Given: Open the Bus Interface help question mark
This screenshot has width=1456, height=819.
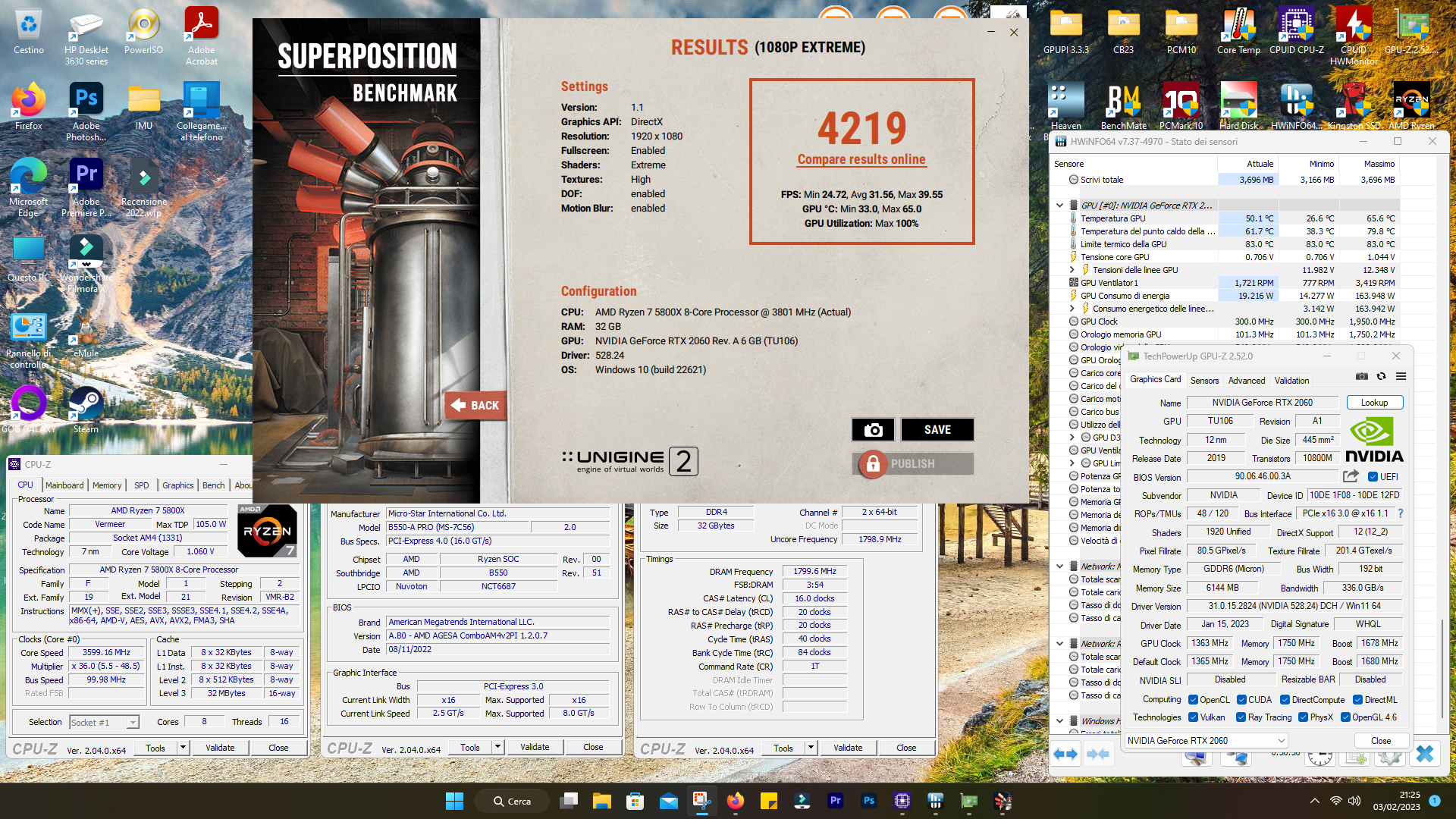Looking at the screenshot, I should coord(1401,513).
